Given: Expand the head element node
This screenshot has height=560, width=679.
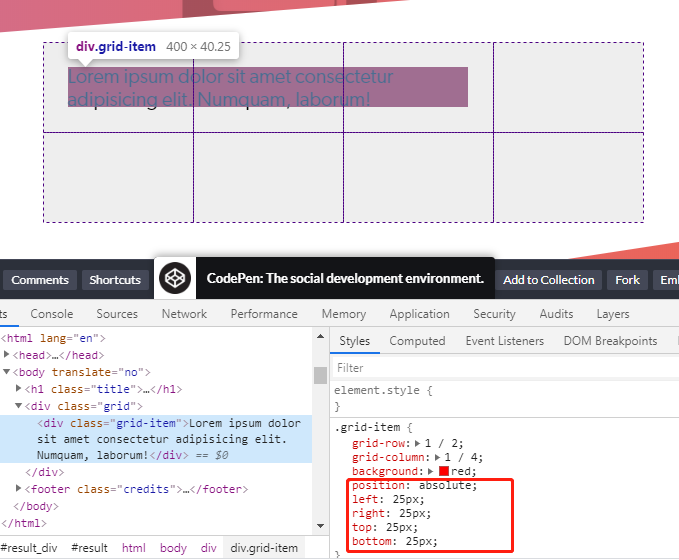Looking at the screenshot, I should tap(6, 355).
